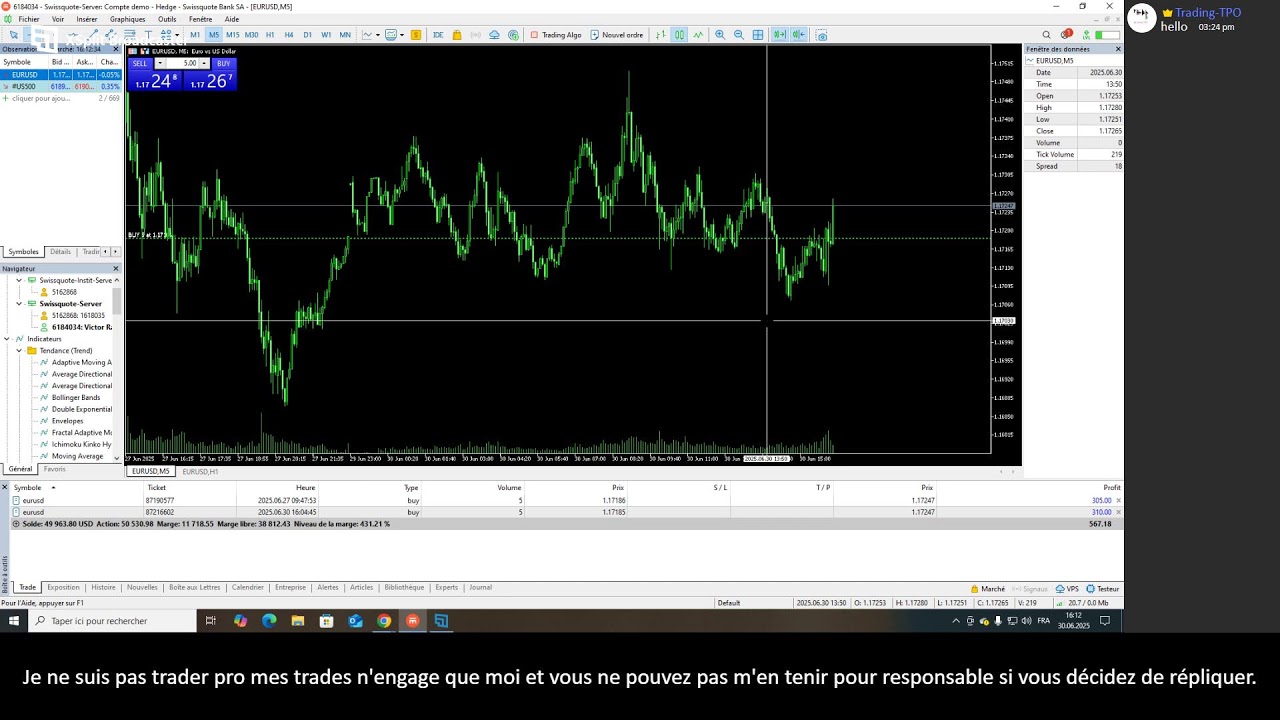
Task: Collapse the Indicateurs tree node
Action: [x=7, y=339]
